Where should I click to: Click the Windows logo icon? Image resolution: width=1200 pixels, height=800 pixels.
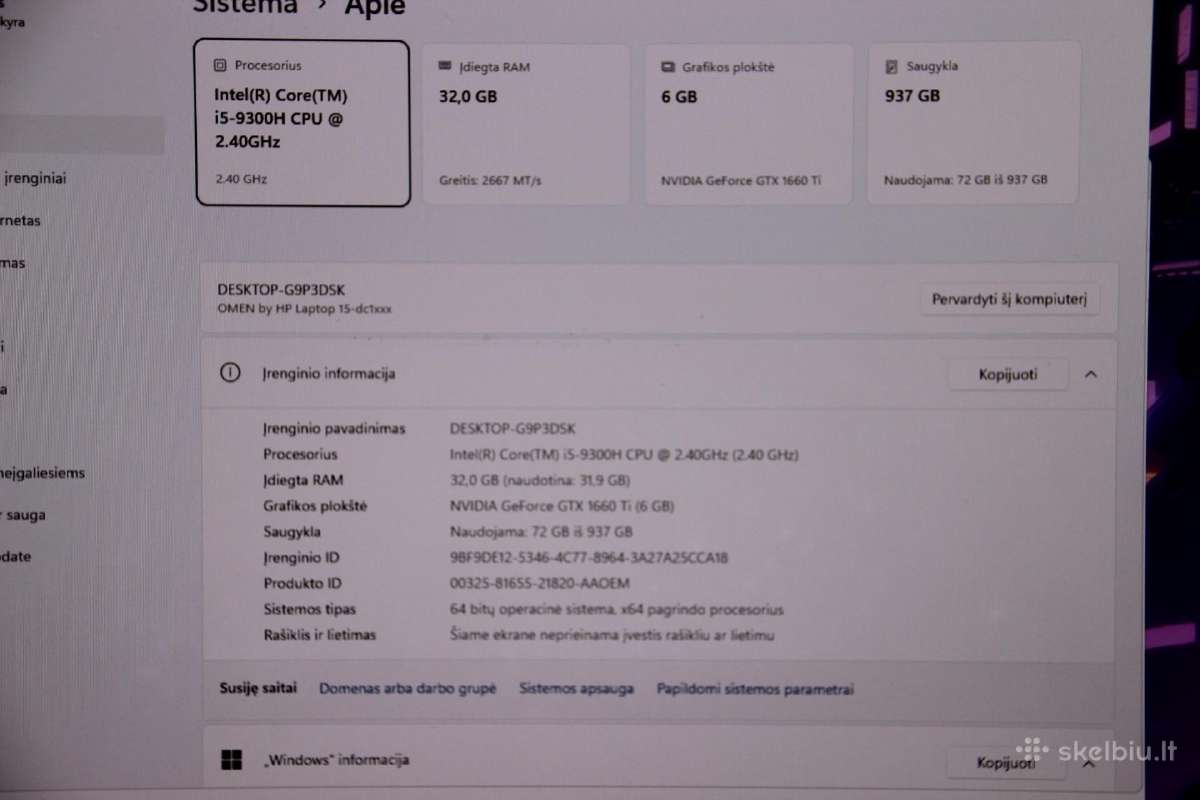[231, 760]
